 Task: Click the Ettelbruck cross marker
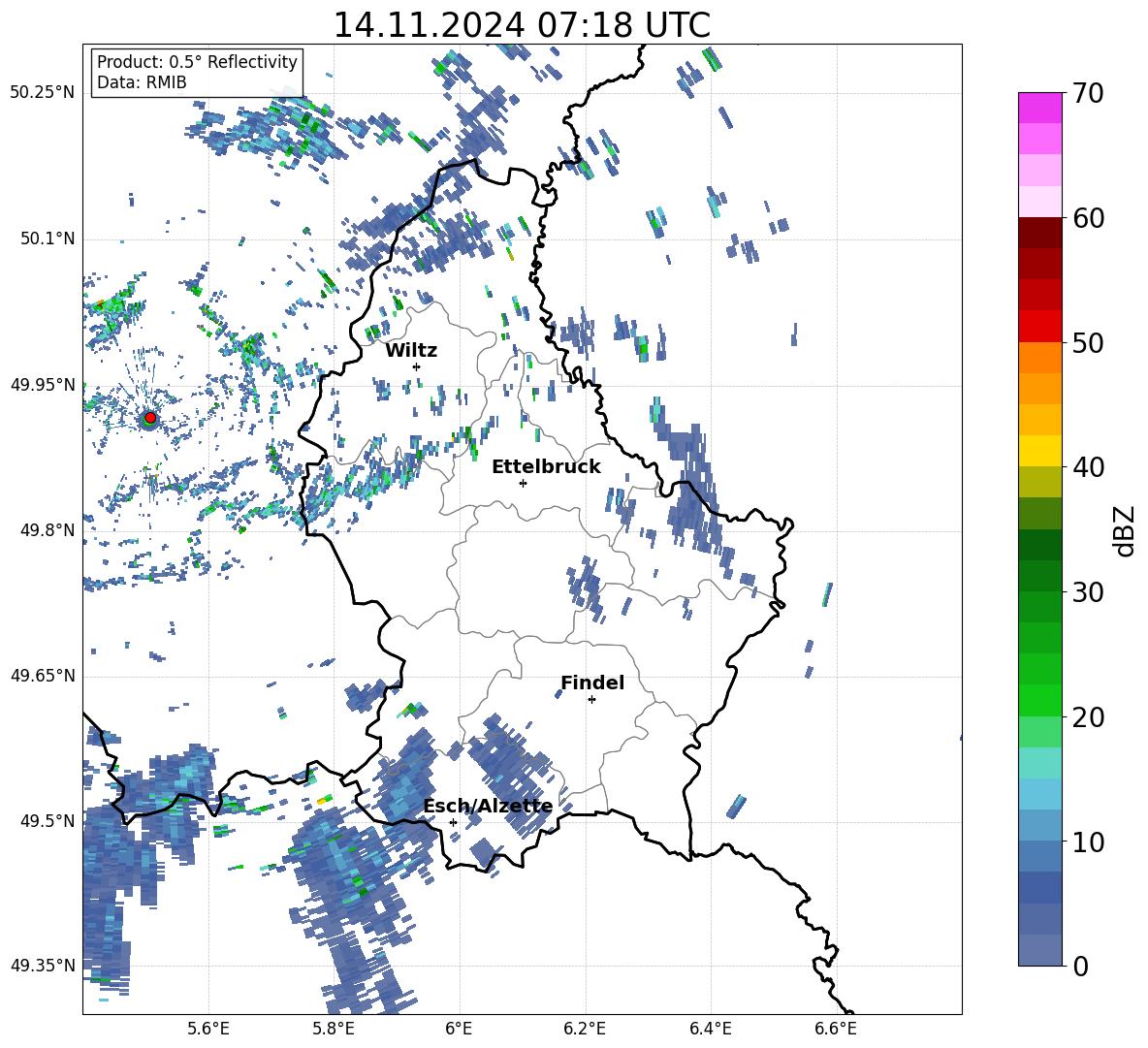point(523,483)
